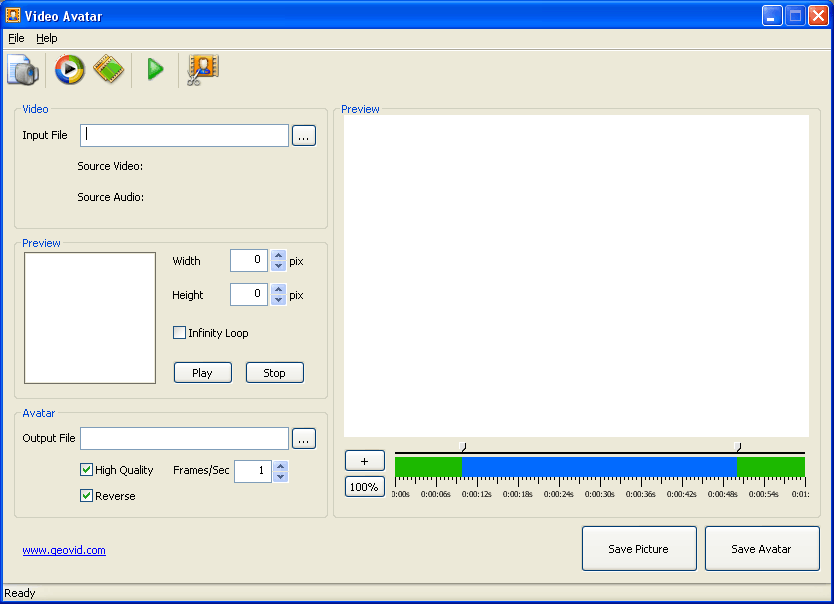Click the Play button in the Preview group

(x=203, y=373)
